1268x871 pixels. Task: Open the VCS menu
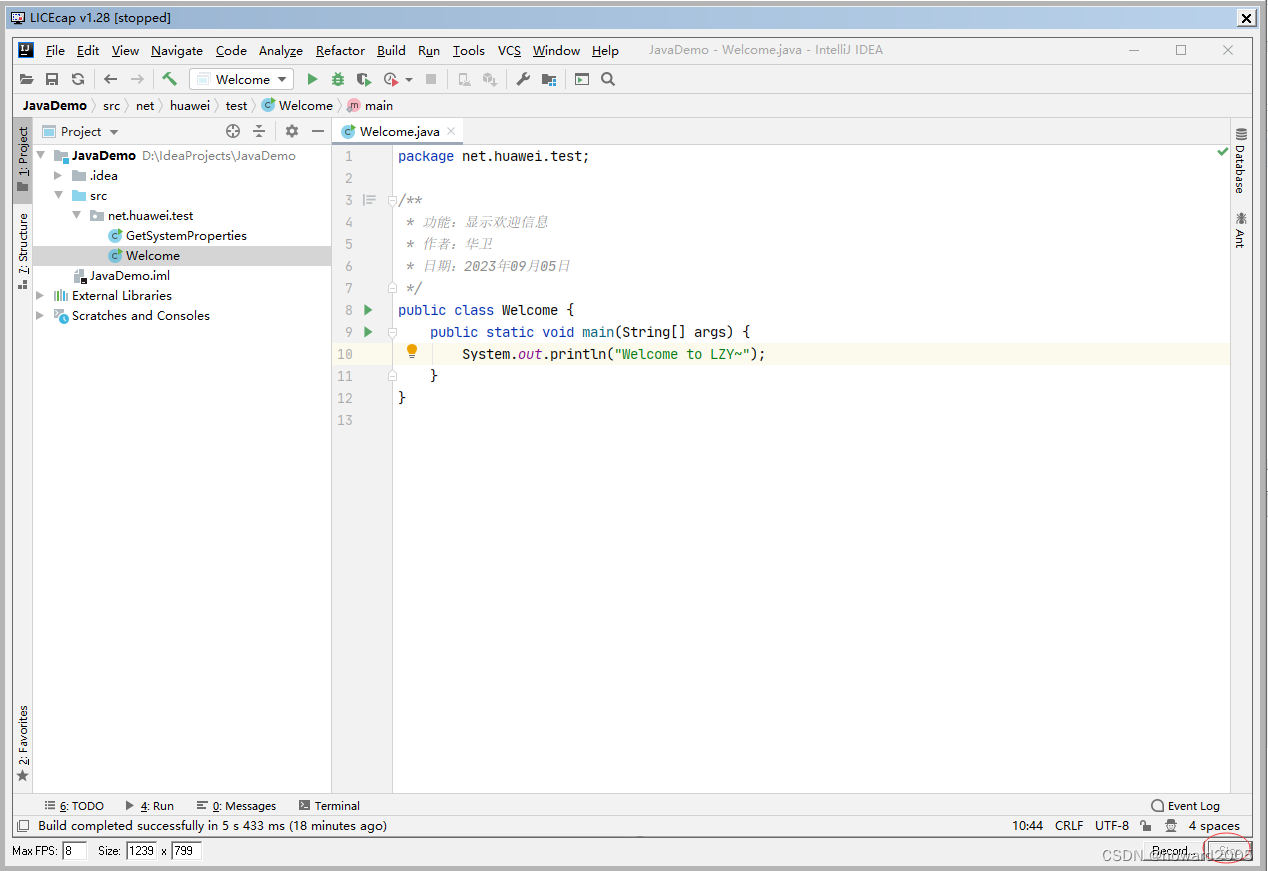509,50
